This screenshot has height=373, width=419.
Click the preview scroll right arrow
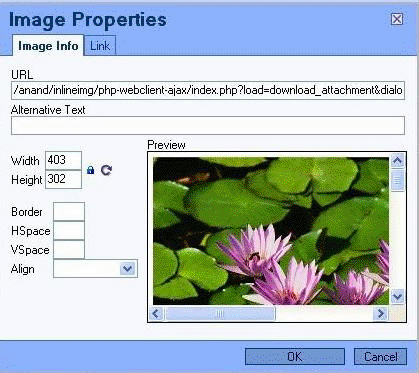380,313
